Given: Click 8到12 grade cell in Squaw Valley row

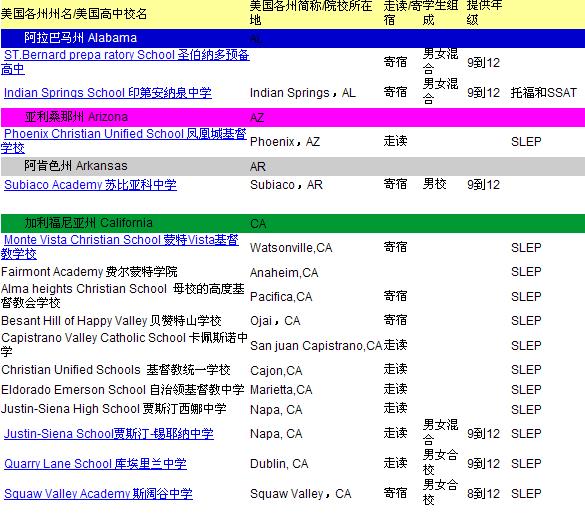Looking at the screenshot, I should (x=484, y=494).
